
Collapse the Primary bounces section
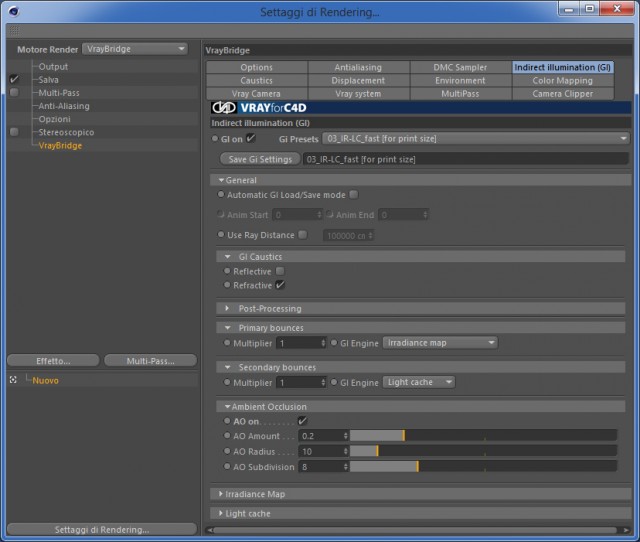point(228,328)
